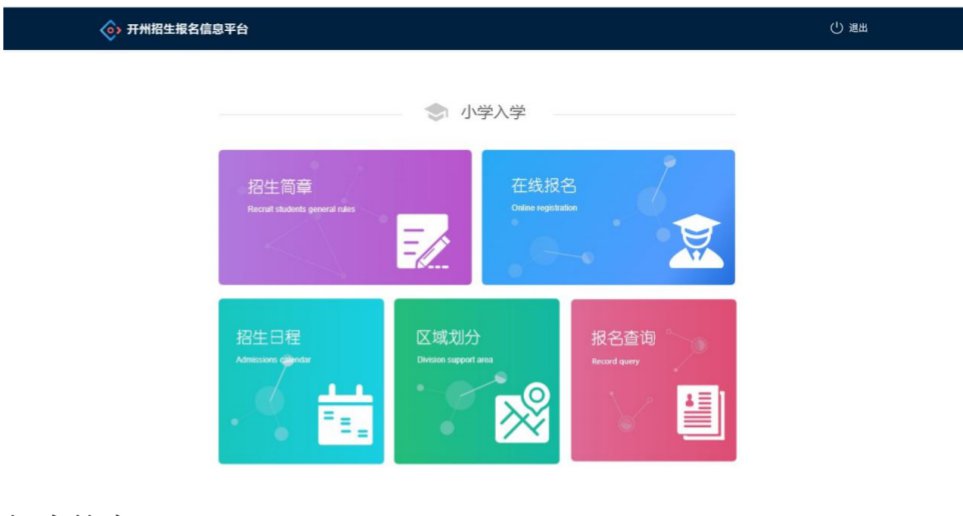This screenshot has width=963, height=516.
Task: Open the 在线报名 blue tile
Action: click(608, 217)
